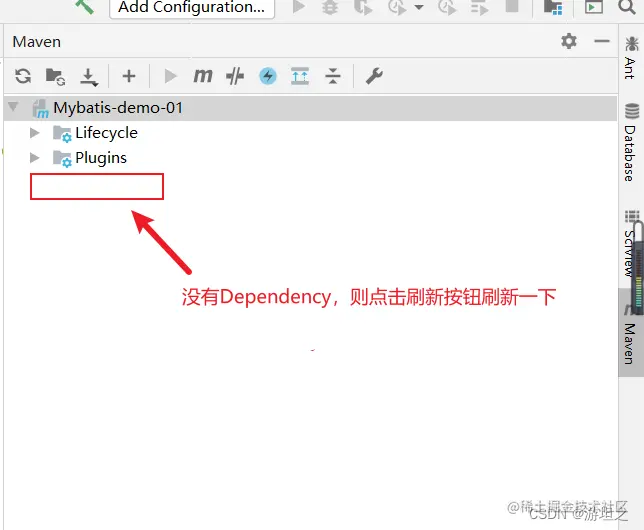Click Download Sources and Documentation icon
Viewport: 644px width, 530px height.
[x=89, y=77]
